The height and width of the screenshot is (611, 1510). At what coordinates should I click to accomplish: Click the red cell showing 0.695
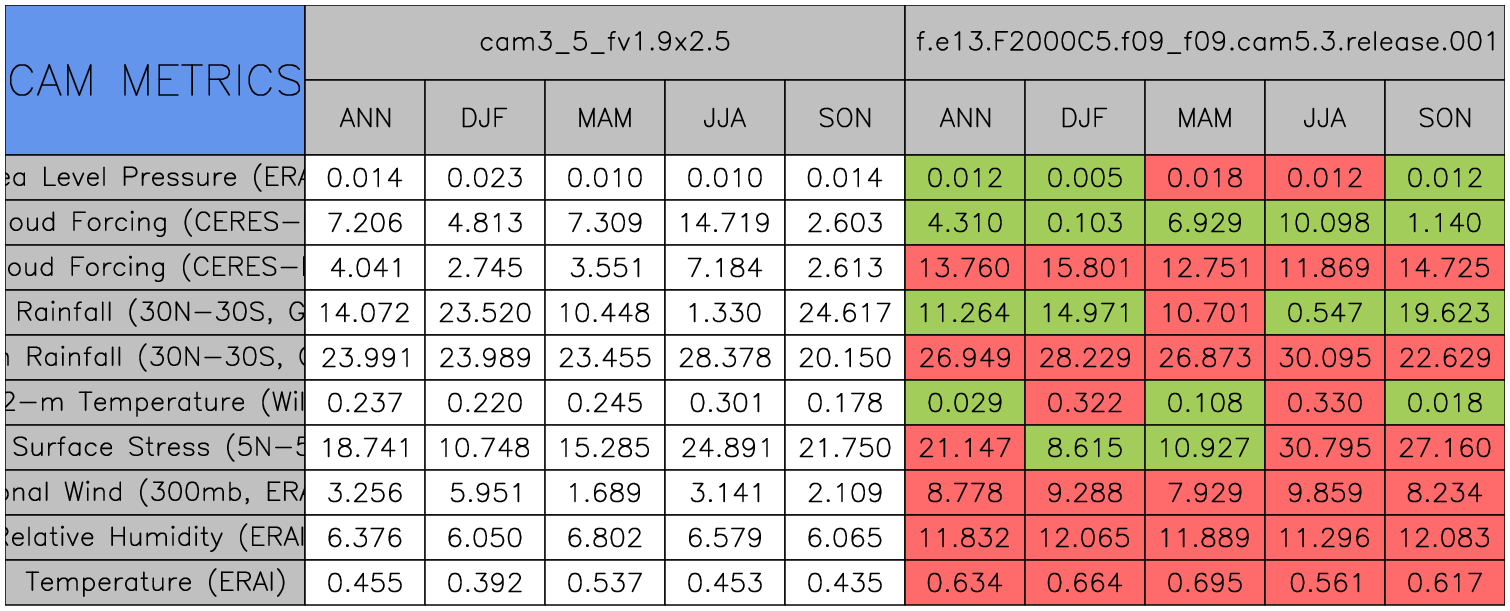point(1204,582)
